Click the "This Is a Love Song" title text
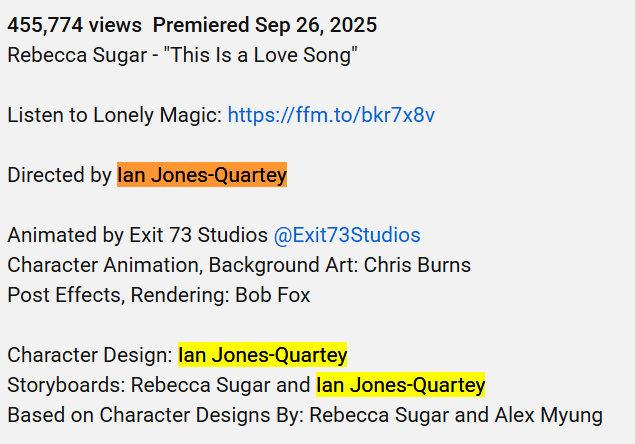The height and width of the screenshot is (444, 635). click(260, 55)
